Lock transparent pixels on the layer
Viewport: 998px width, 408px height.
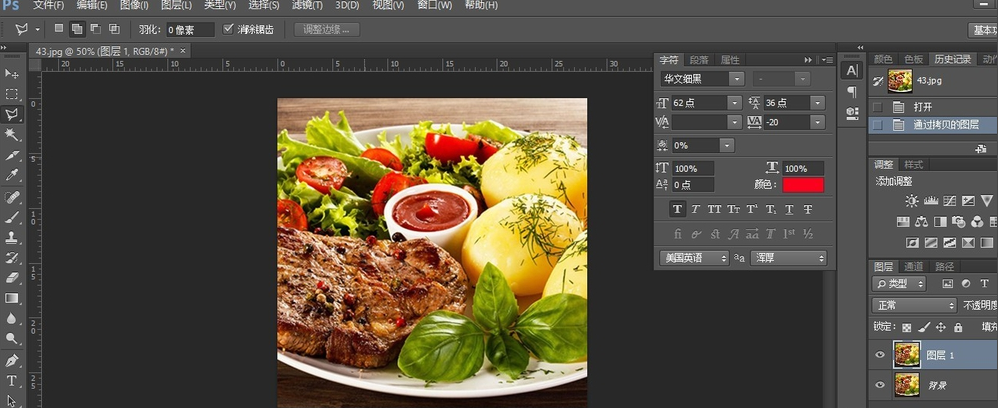(x=906, y=328)
